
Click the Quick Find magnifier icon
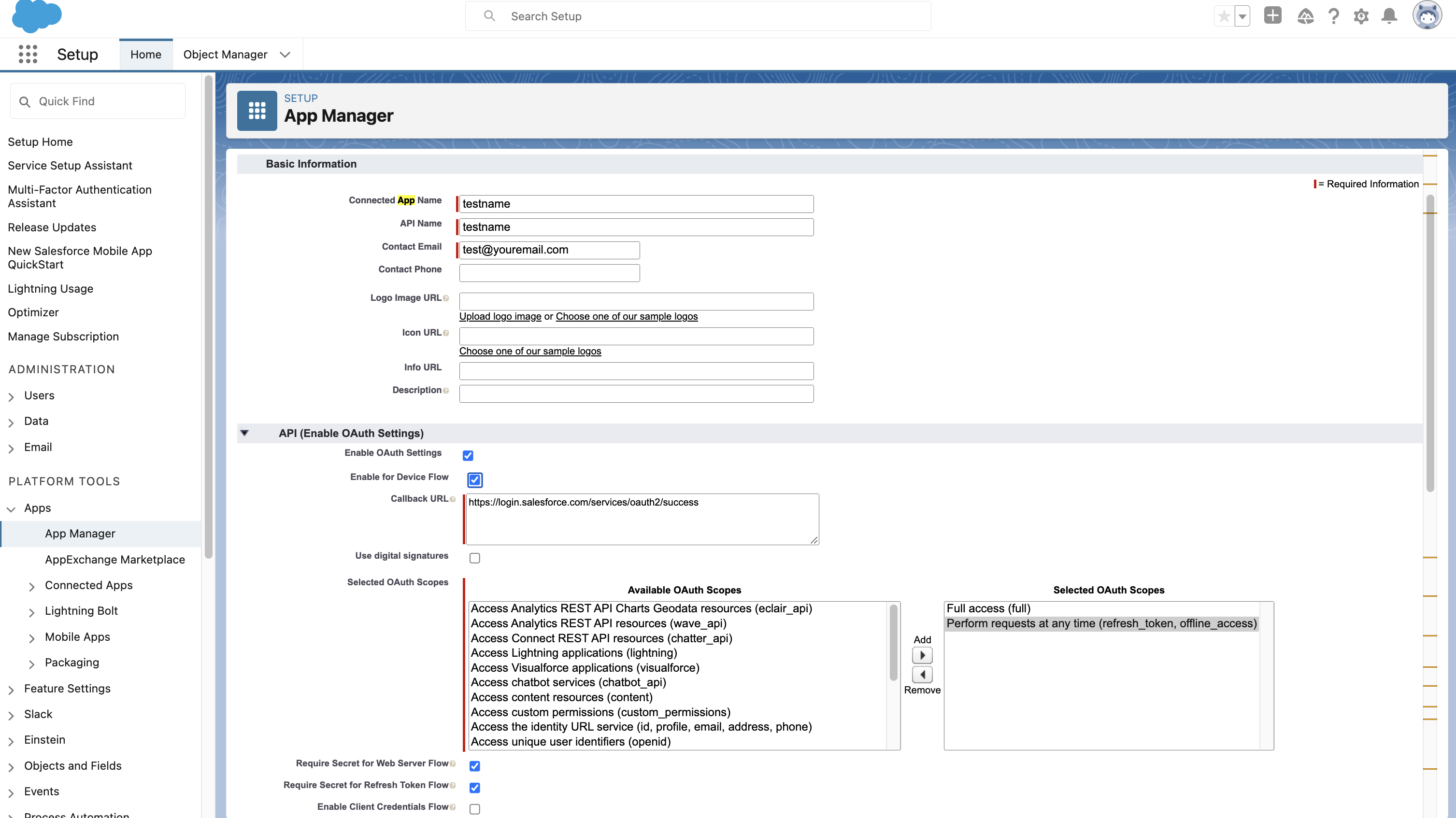coord(25,102)
